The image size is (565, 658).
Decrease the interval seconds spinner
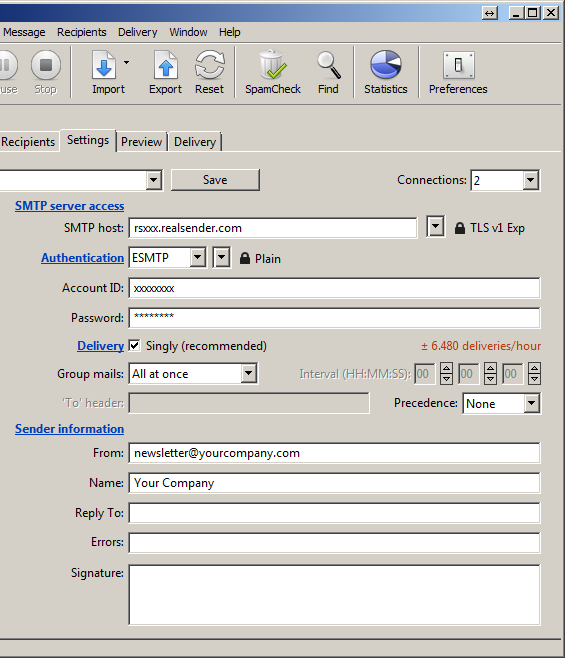click(x=534, y=379)
